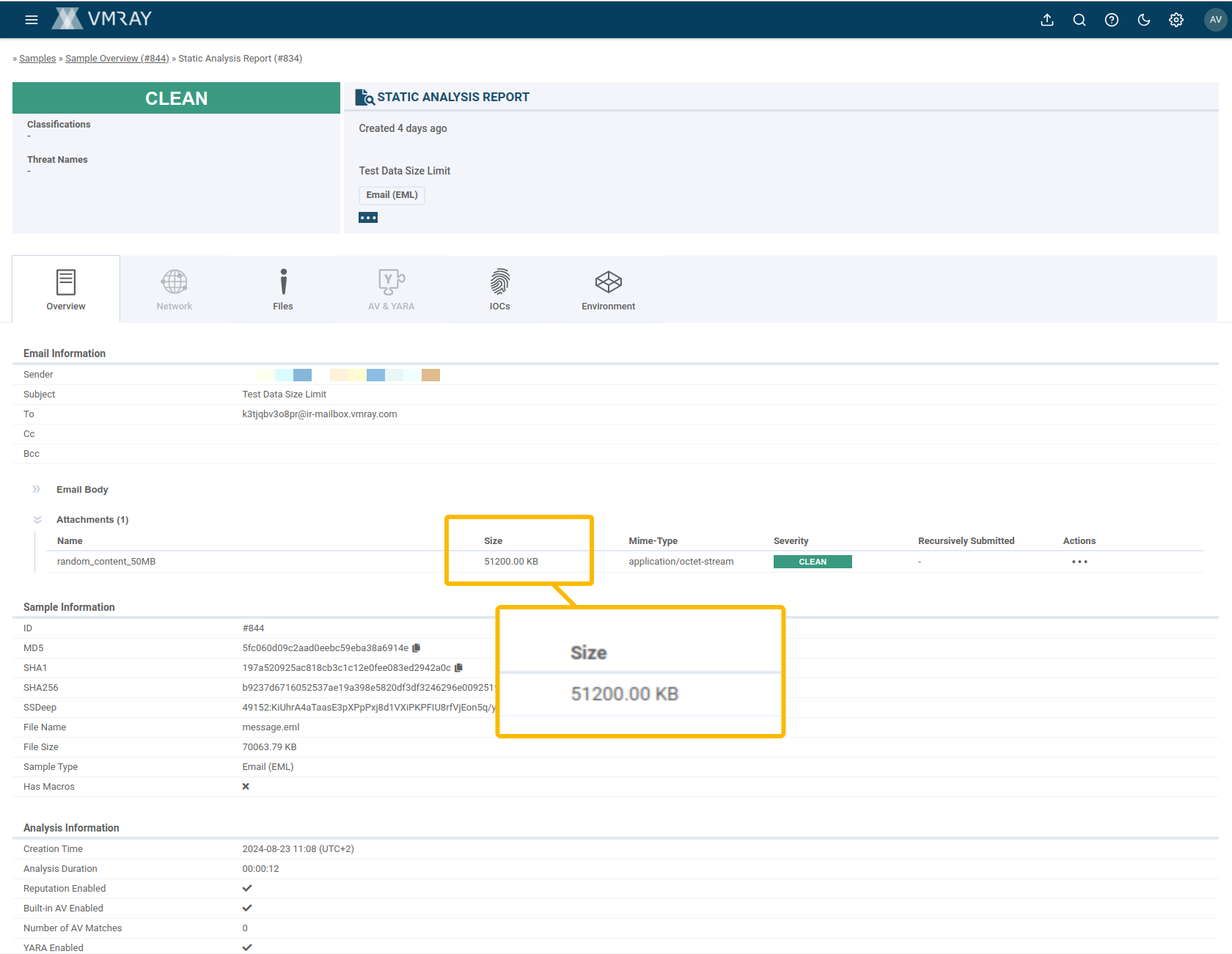
Task: Click the file name message.eml
Action: click(271, 727)
